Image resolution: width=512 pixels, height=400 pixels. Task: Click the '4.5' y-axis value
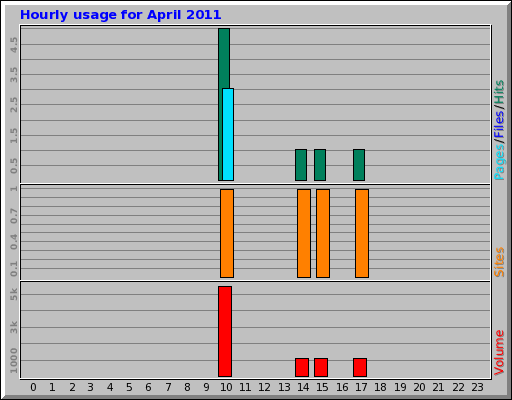click(x=14, y=45)
